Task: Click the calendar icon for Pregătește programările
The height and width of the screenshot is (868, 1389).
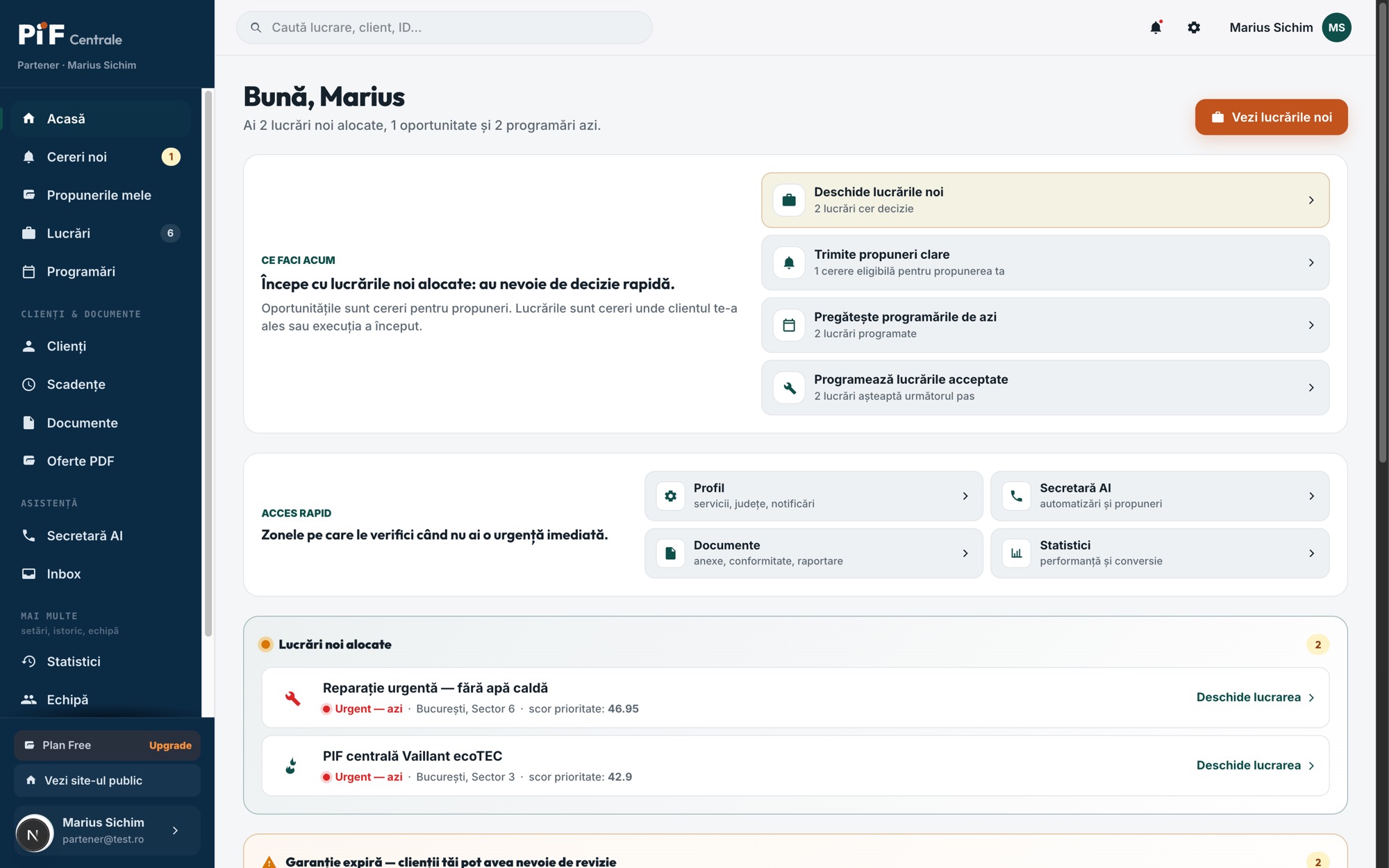Action: [789, 325]
